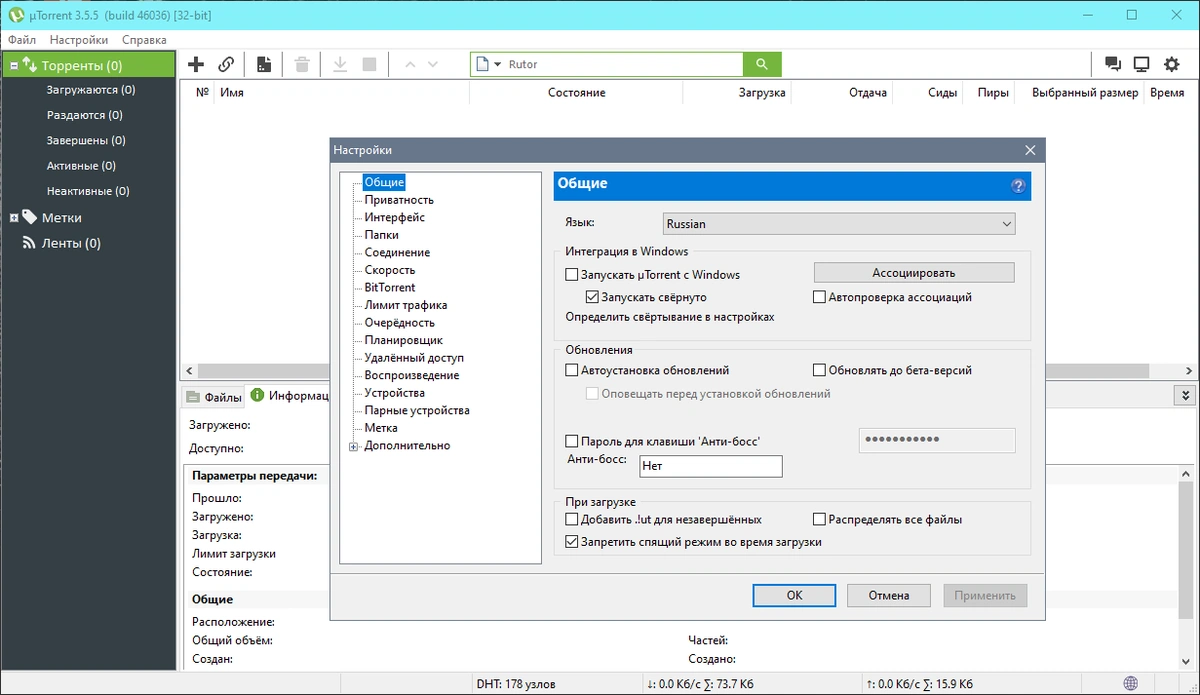The image size is (1200, 695).
Task: Click the Состояние column header
Action: pos(576,92)
